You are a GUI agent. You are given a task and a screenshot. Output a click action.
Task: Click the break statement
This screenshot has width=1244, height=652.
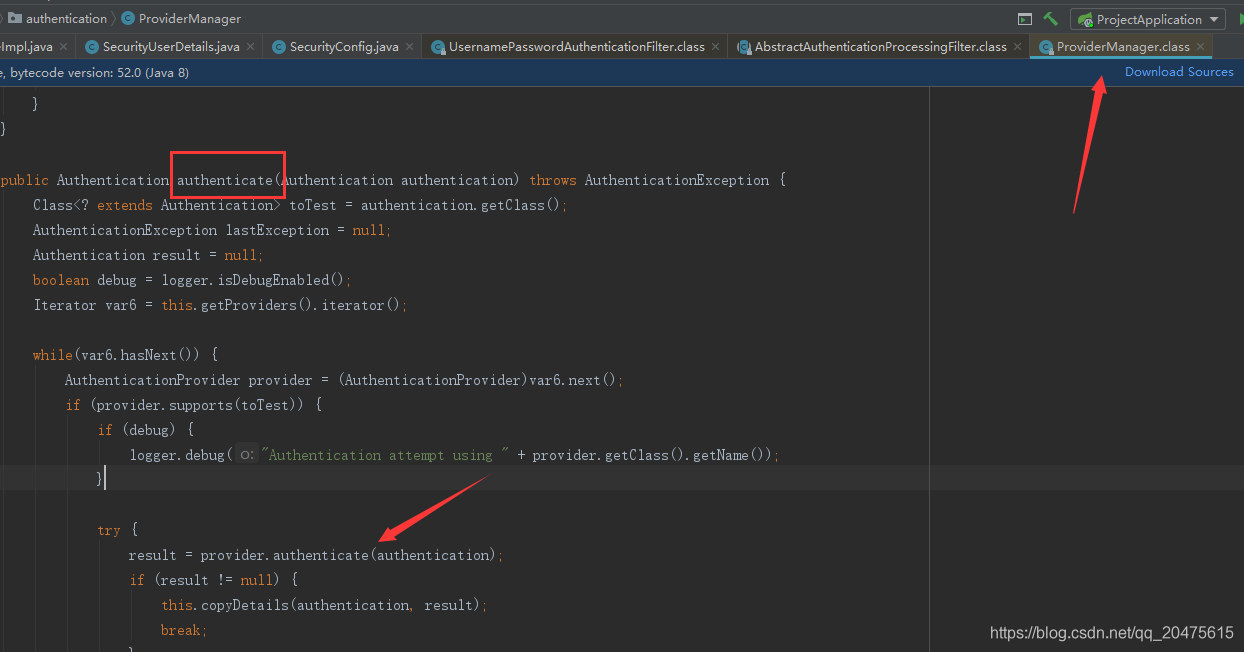tap(184, 630)
